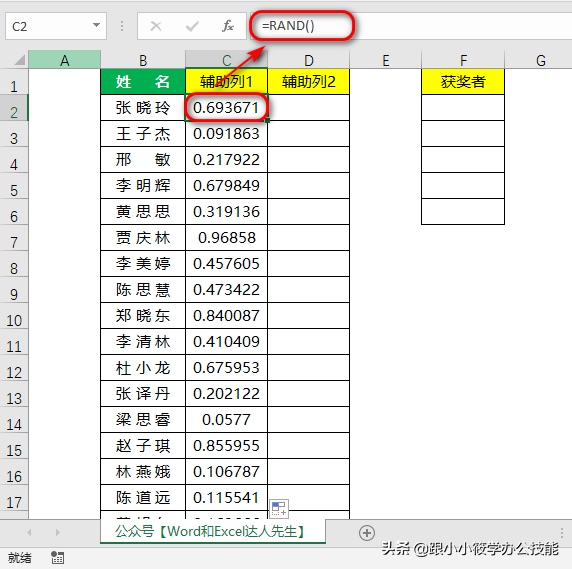572x569 pixels.
Task: Select cell with name 梁思睿
Action: [143, 420]
